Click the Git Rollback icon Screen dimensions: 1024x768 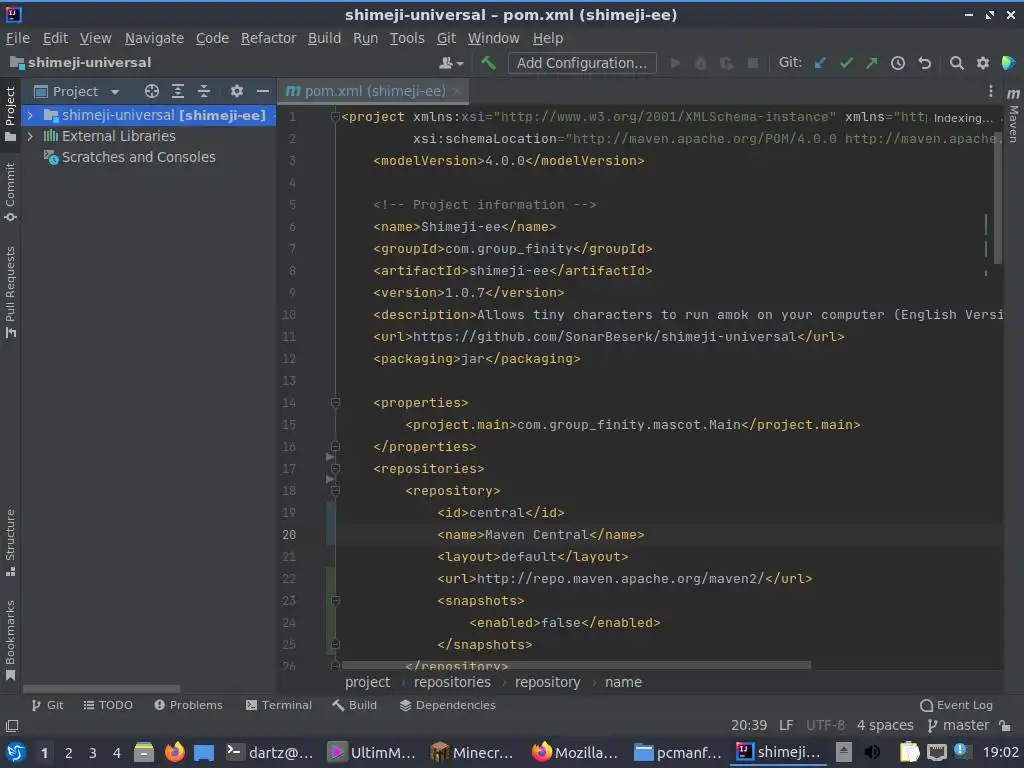[x=924, y=63]
